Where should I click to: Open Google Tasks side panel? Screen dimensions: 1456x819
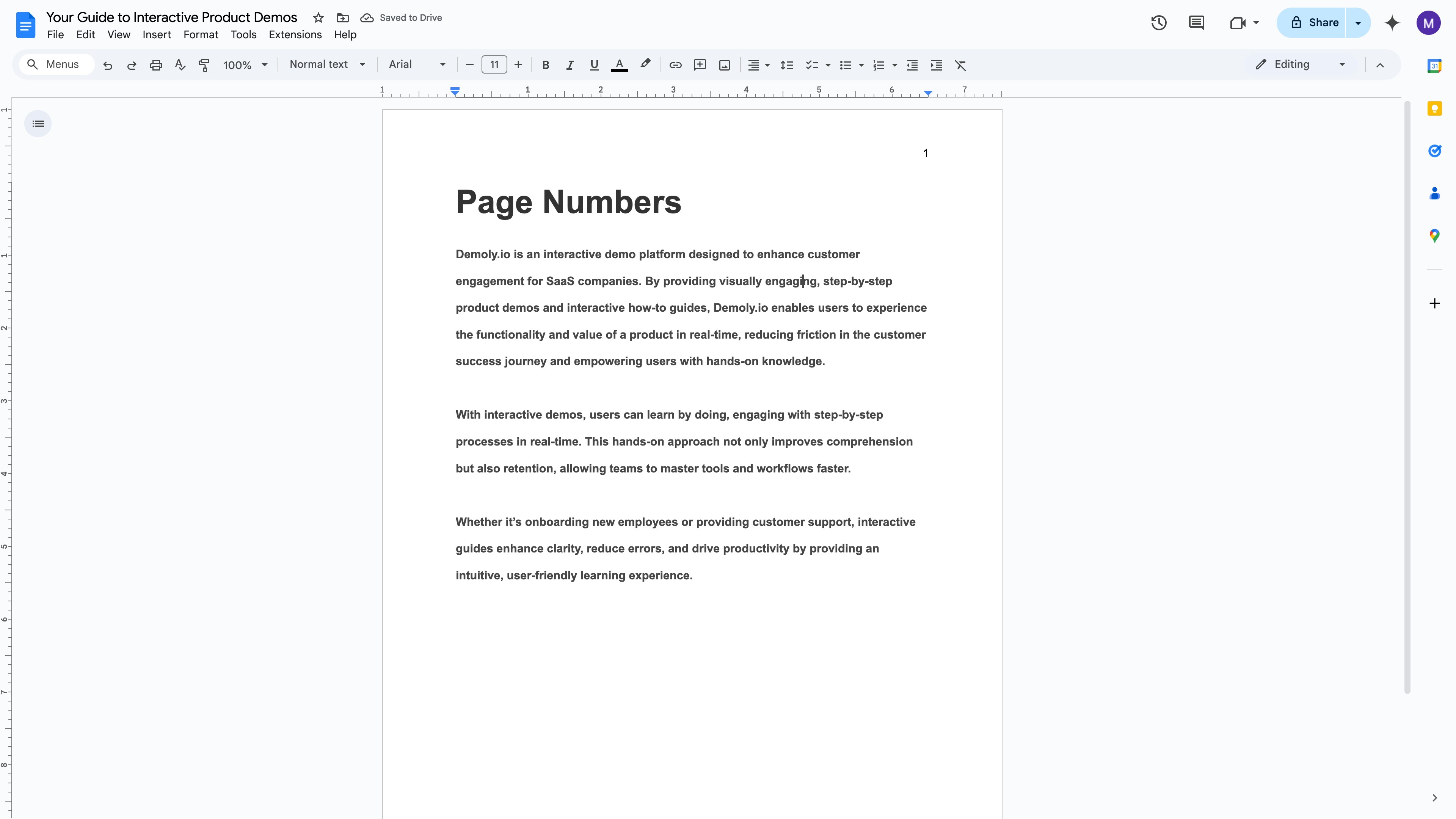[1434, 151]
